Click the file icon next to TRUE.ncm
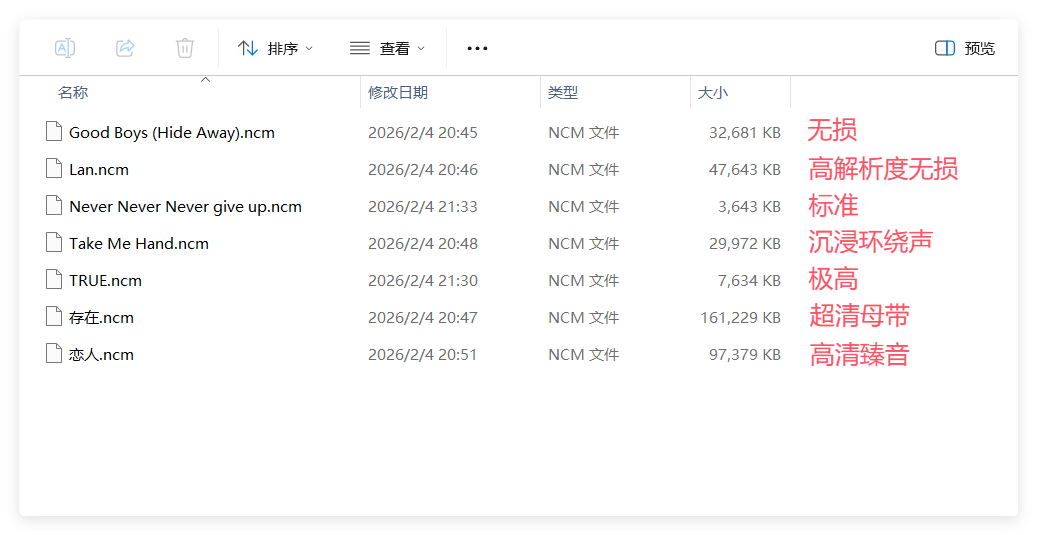Image resolution: width=1037 pixels, height=535 pixels. click(x=54, y=280)
